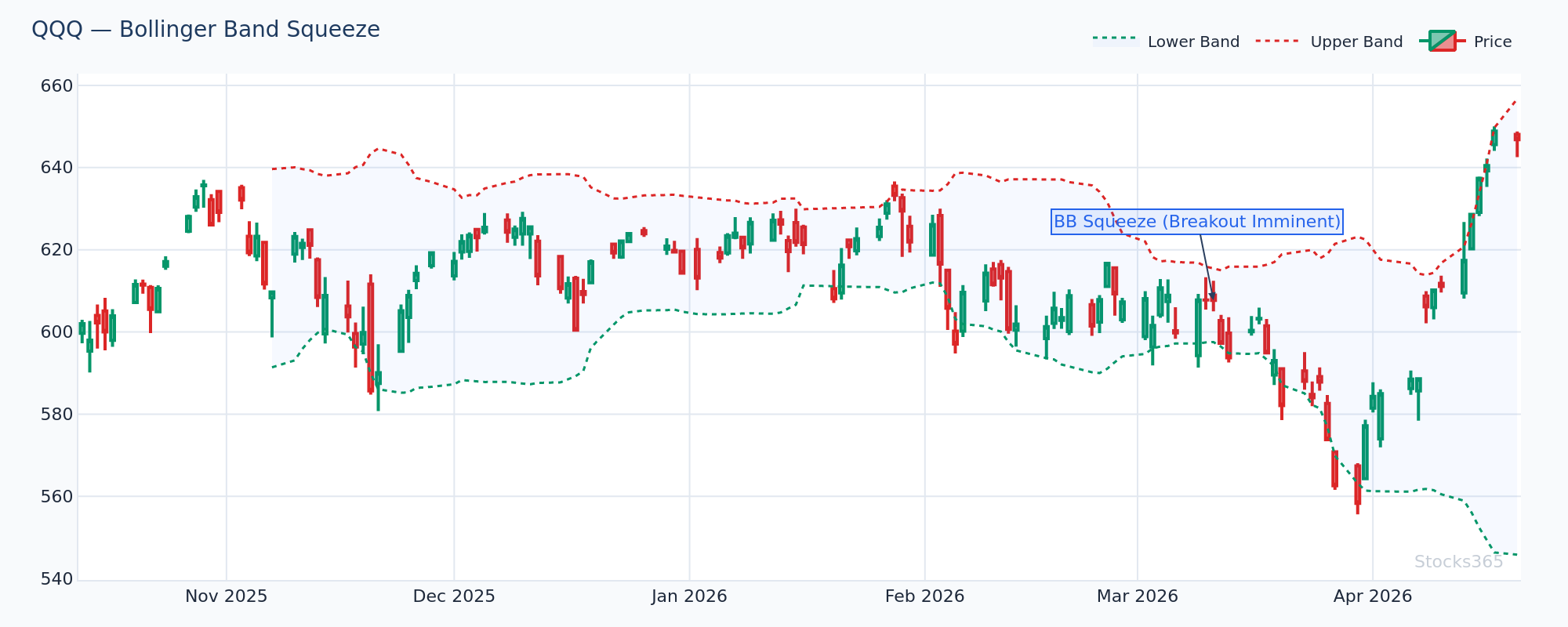Click the Mar 2026 x-axis label
This screenshot has width=1568, height=627.
1137,596
